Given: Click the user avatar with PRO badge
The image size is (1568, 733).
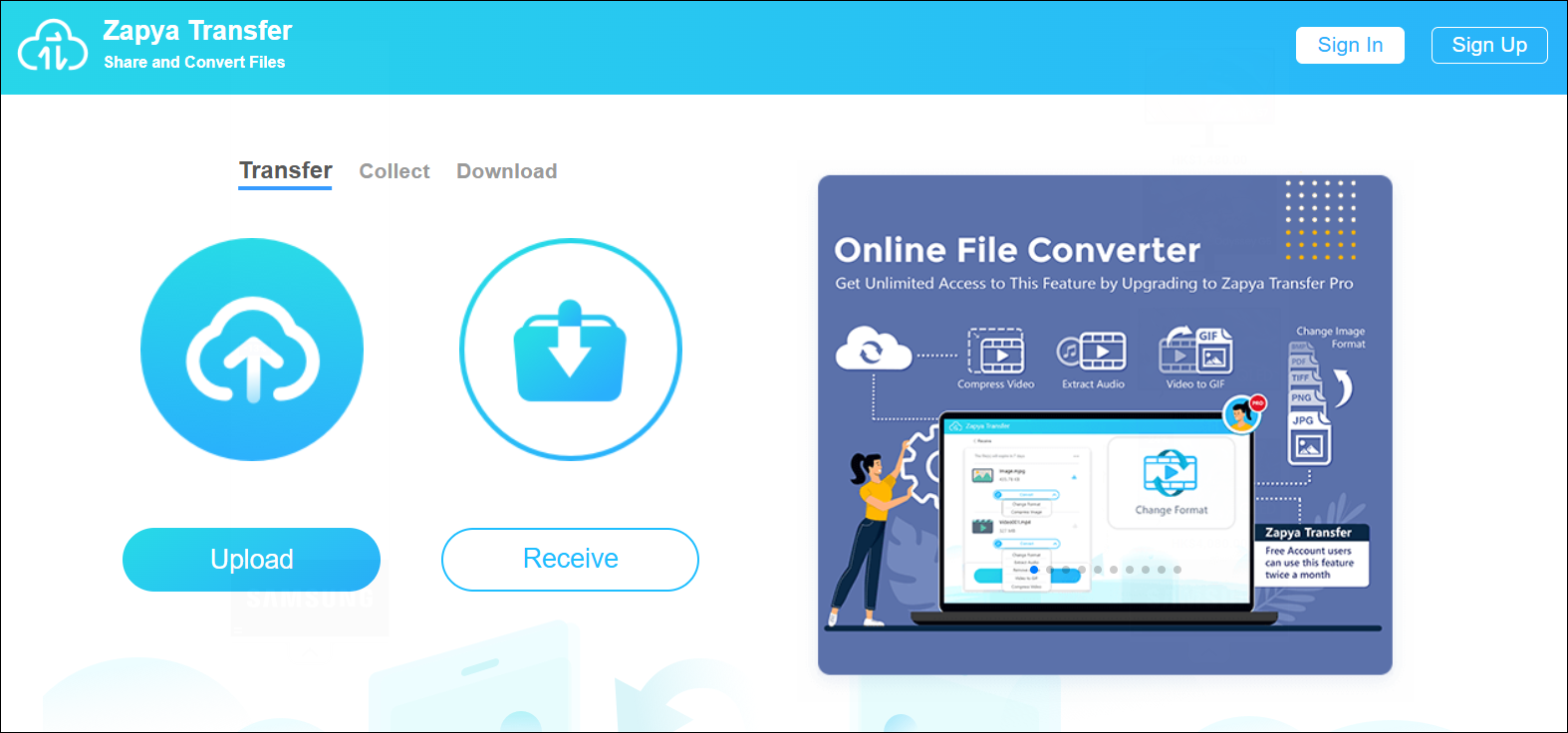Looking at the screenshot, I should tap(1242, 413).
